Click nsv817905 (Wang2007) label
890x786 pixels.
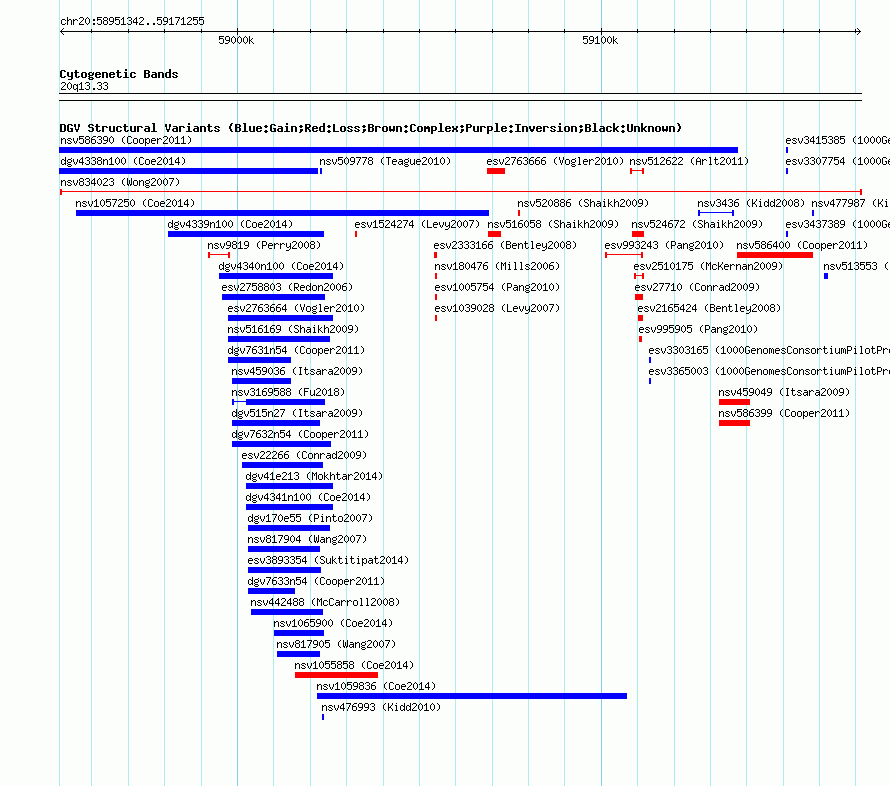336,644
